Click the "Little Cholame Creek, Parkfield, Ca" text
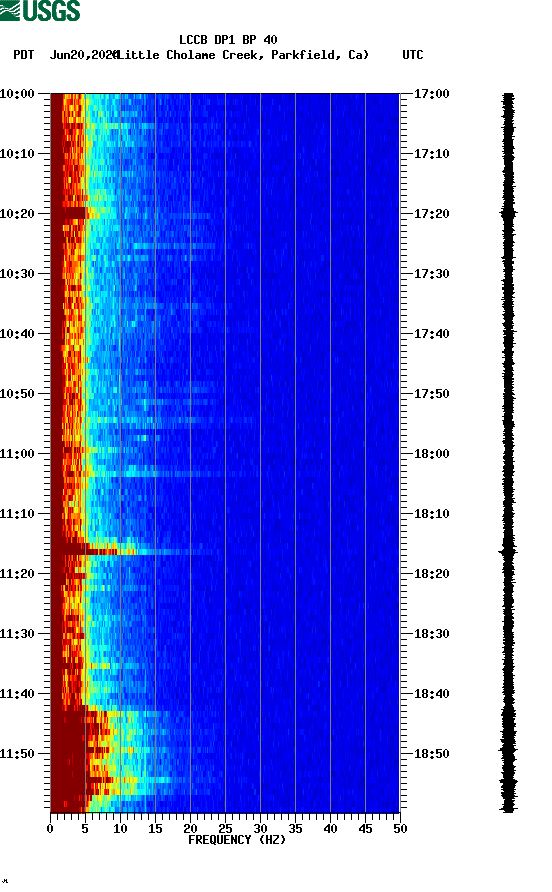This screenshot has height=892, width=552. [x=243, y=55]
